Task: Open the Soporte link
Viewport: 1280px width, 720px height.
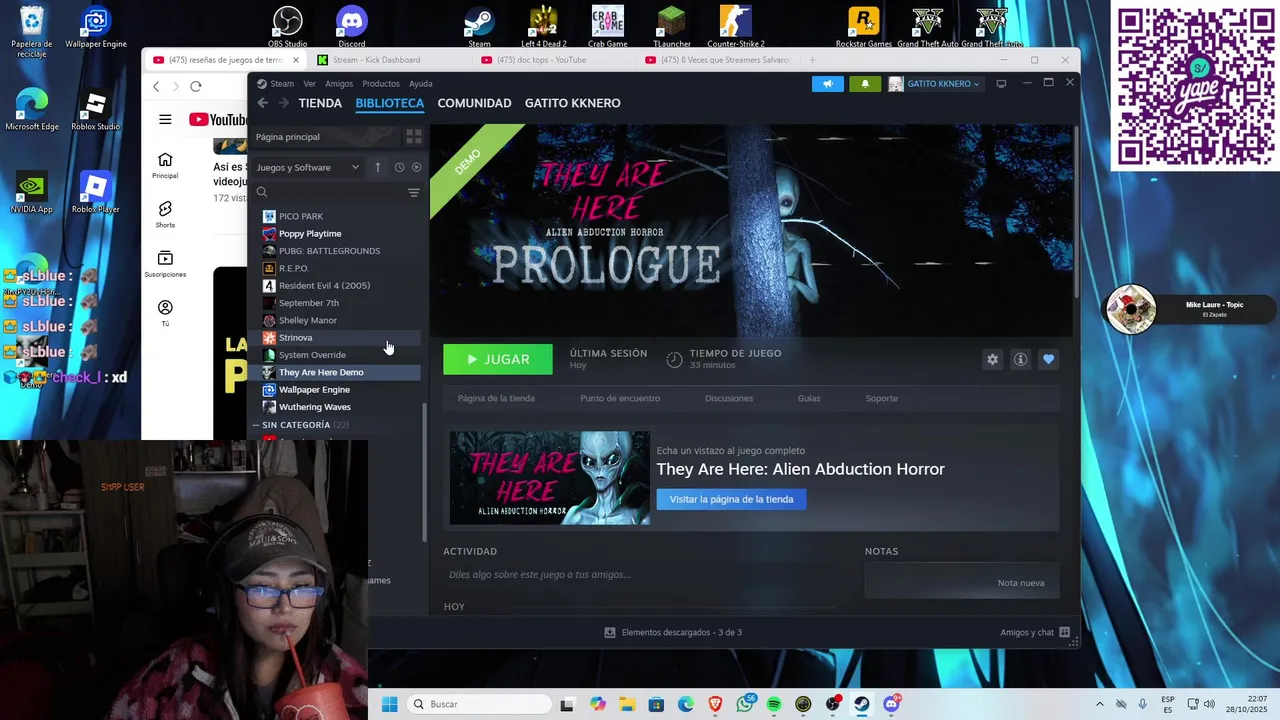Action: point(881,398)
